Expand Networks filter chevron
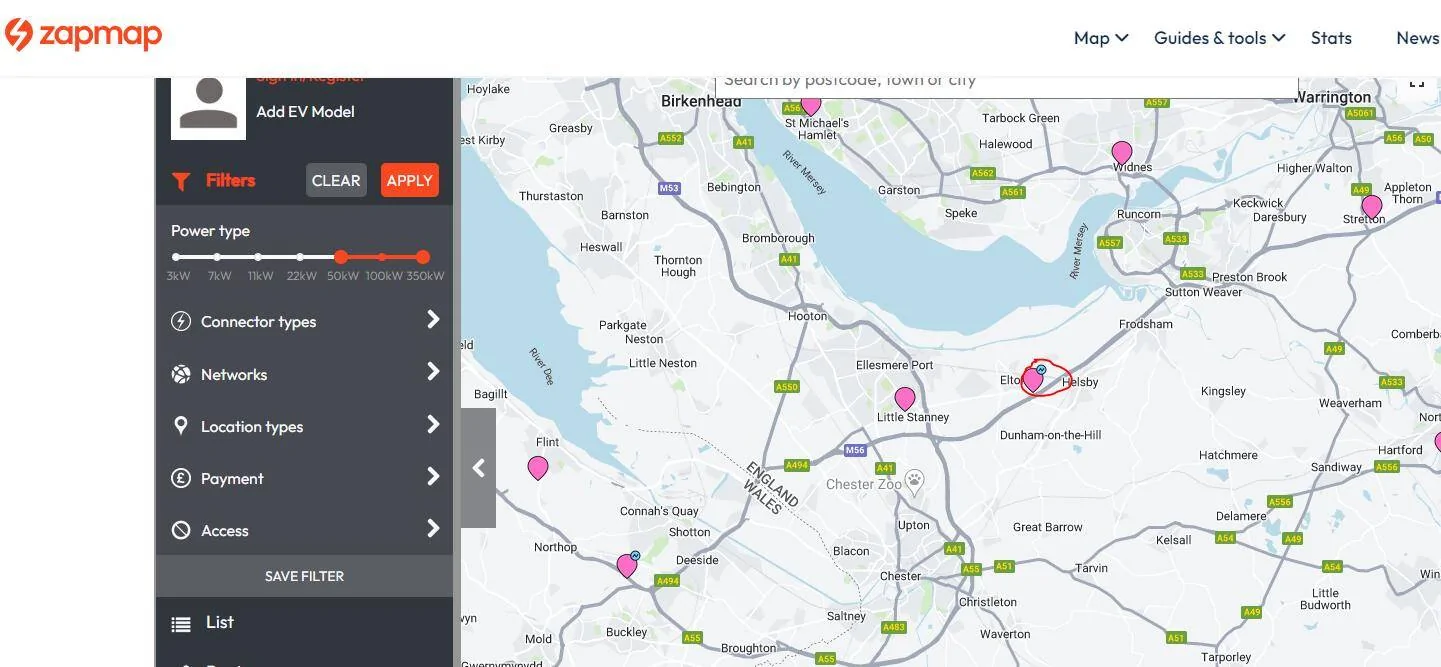This screenshot has height=667, width=1441. point(433,372)
